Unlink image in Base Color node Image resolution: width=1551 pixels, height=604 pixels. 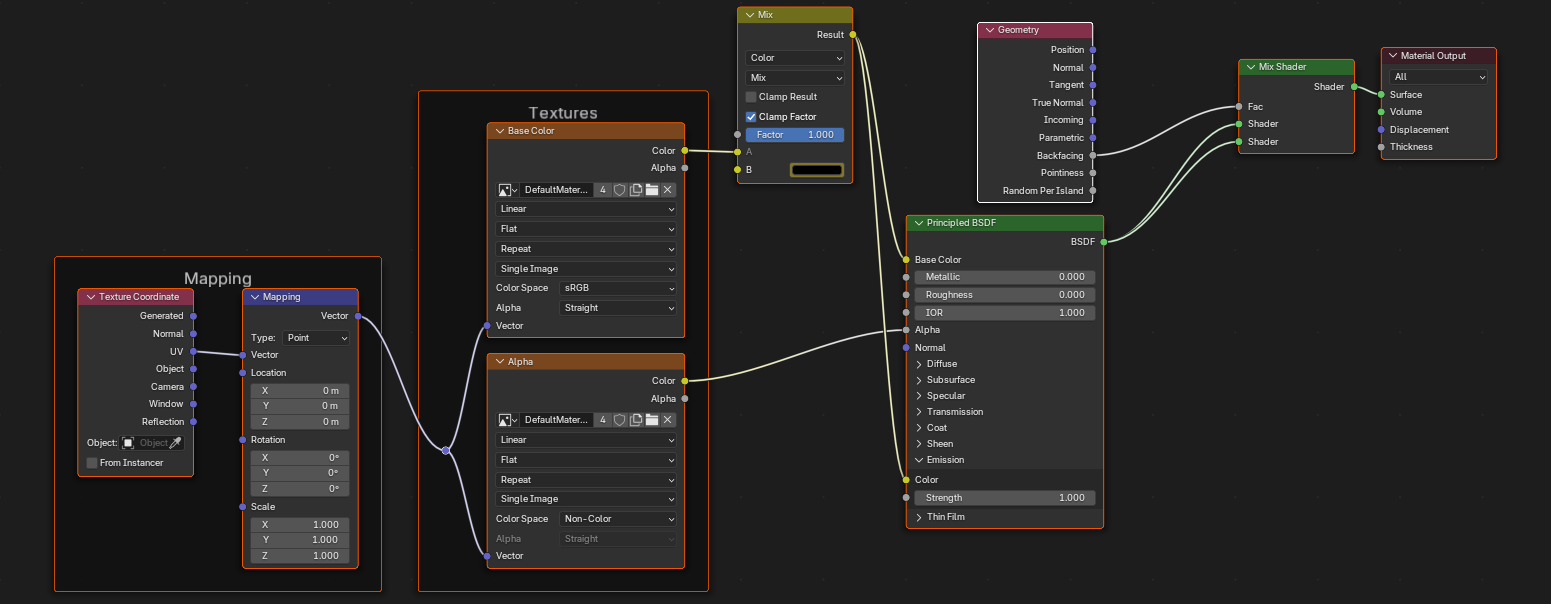[x=668, y=190]
